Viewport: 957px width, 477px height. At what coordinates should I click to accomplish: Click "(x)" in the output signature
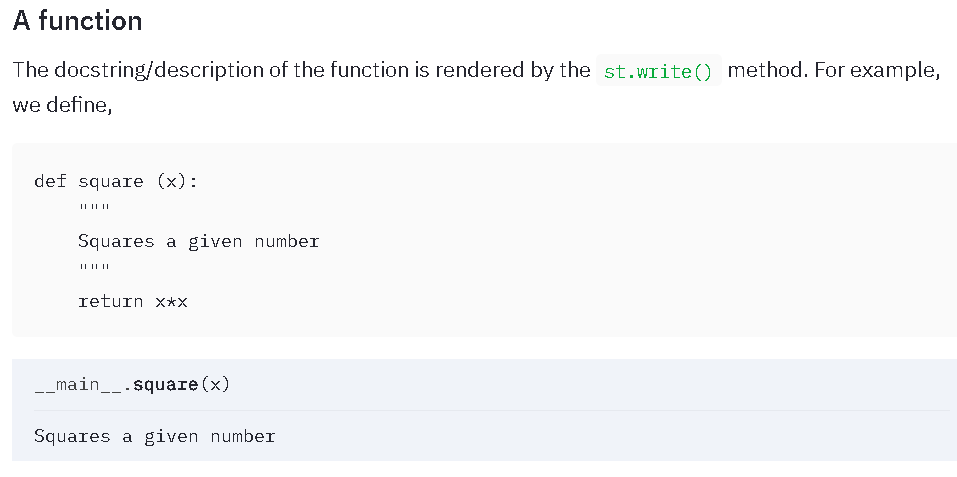click(x=214, y=385)
